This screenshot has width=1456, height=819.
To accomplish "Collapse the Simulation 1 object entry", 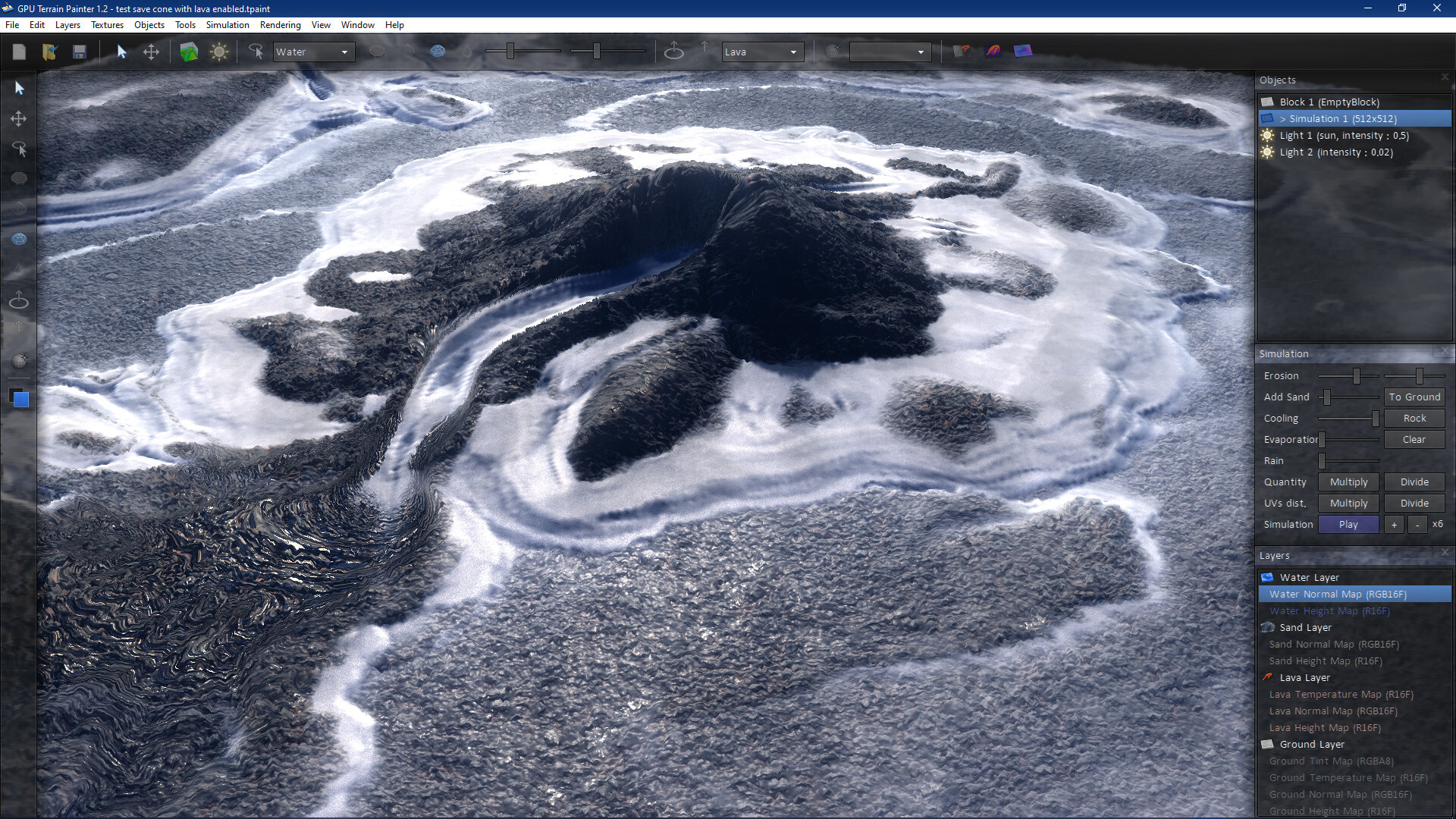I will [x=1283, y=118].
